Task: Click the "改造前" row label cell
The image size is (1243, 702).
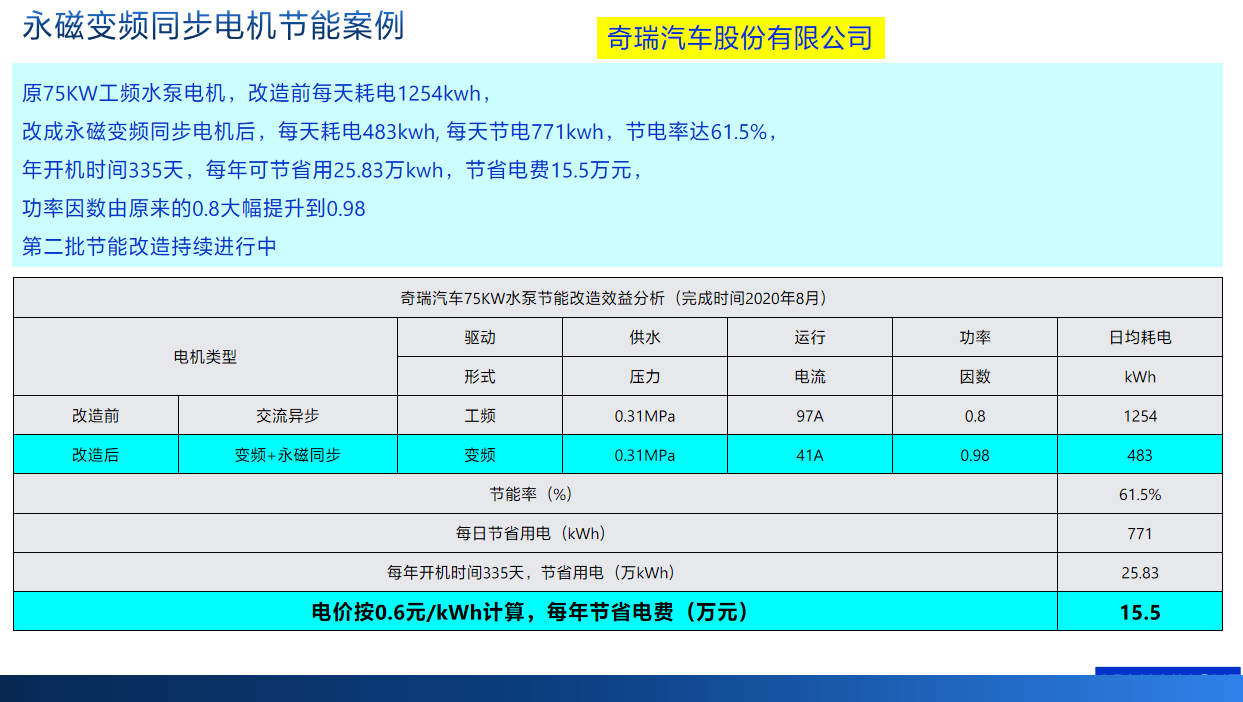Action: click(96, 416)
